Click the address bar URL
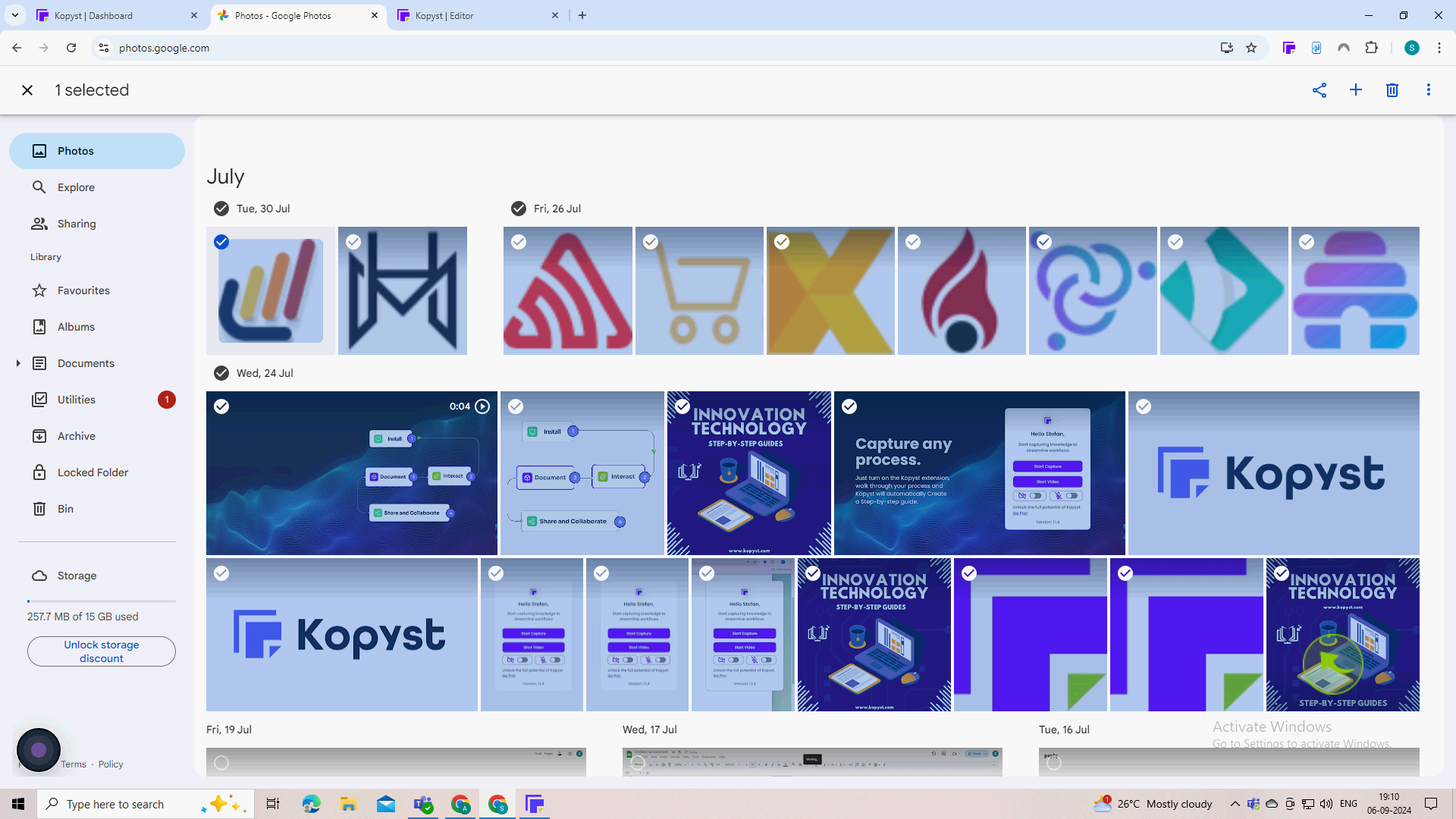This screenshot has width=1456, height=819. pos(164,48)
